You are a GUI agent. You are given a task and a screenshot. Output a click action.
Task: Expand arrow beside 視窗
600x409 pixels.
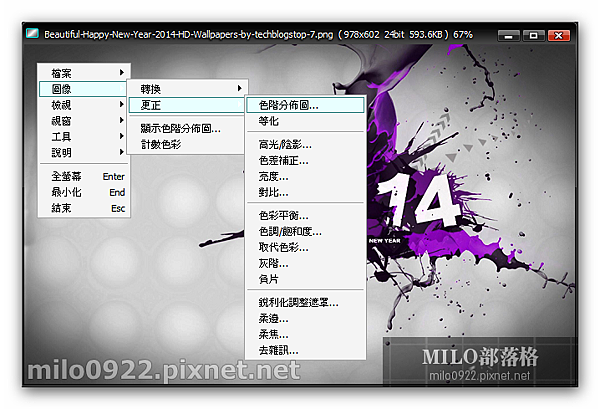pos(121,120)
